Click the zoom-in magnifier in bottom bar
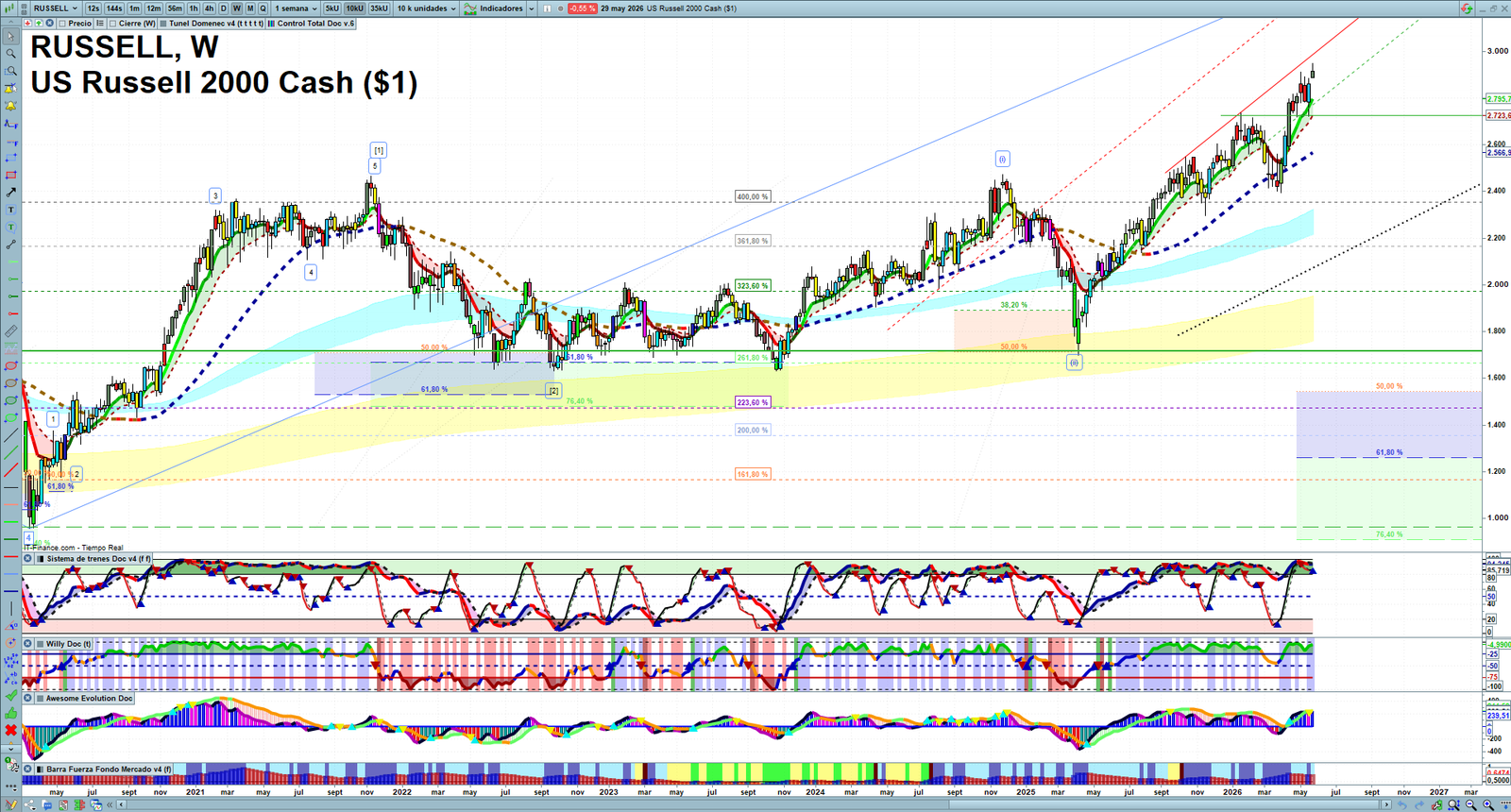 click(1488, 804)
